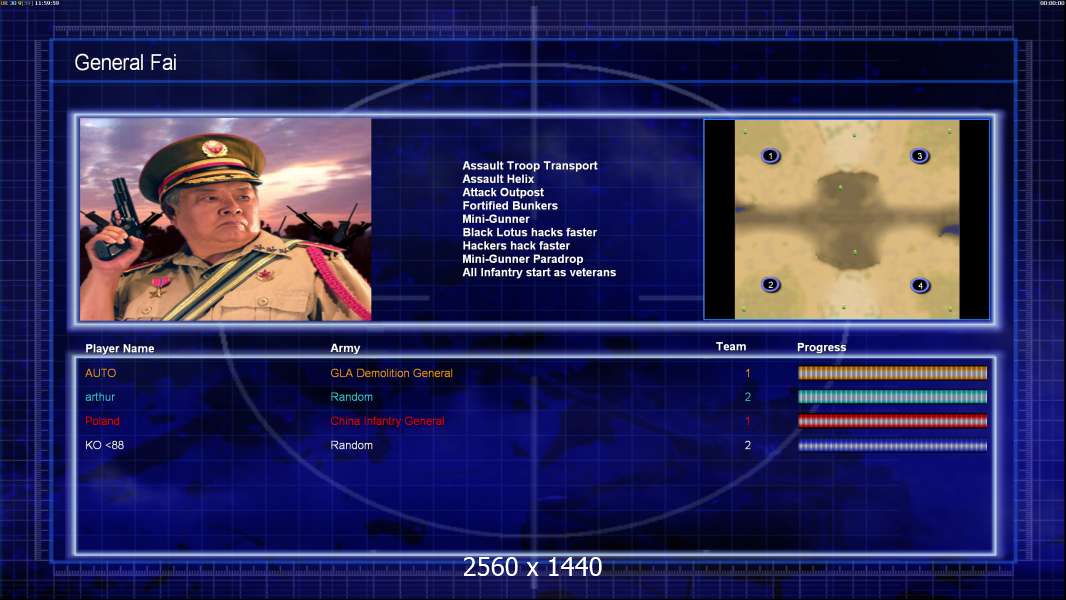
Task: Click the "Progress" column header
Action: (x=821, y=347)
